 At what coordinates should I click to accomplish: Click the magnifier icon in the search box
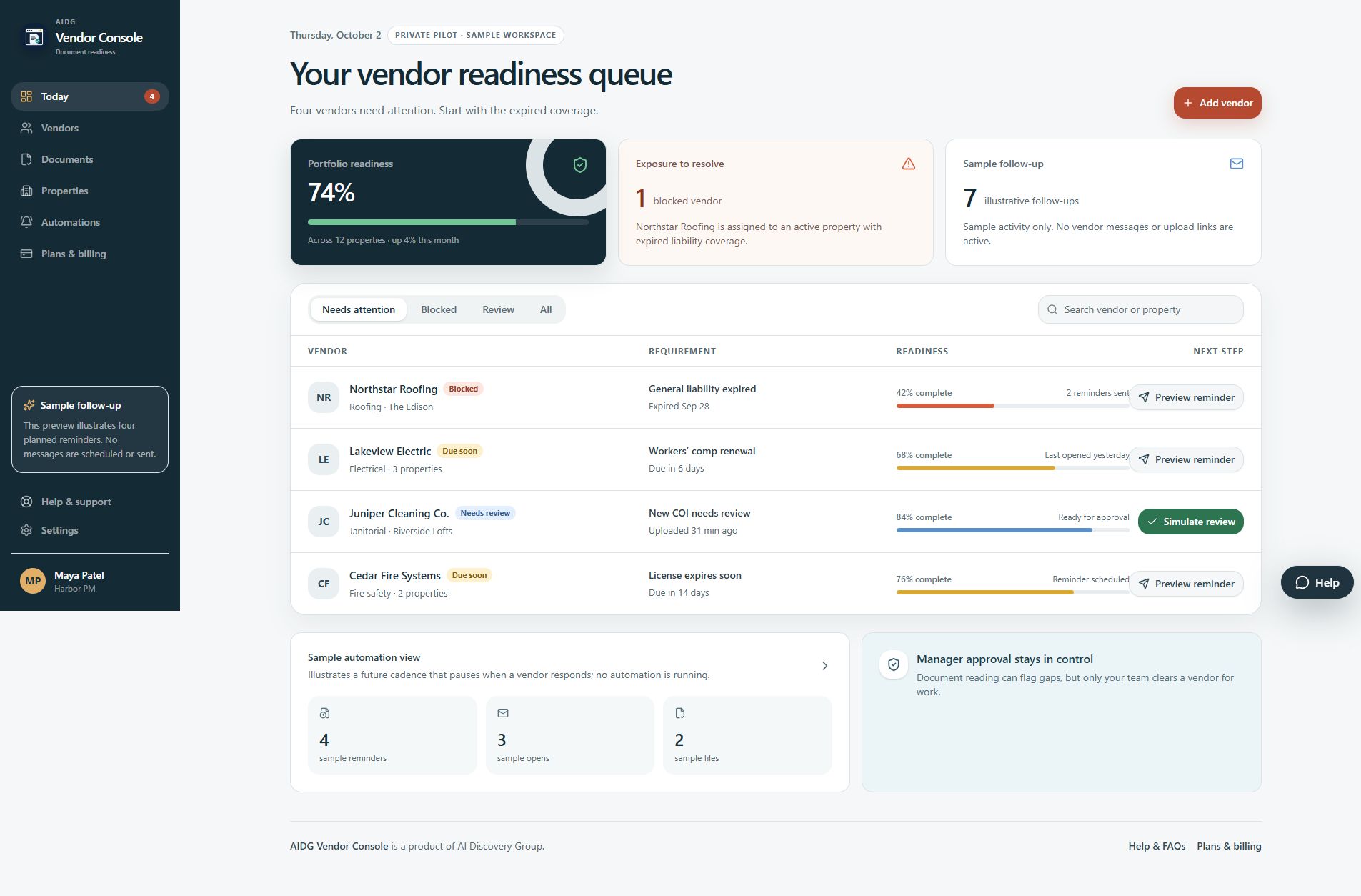1052,309
